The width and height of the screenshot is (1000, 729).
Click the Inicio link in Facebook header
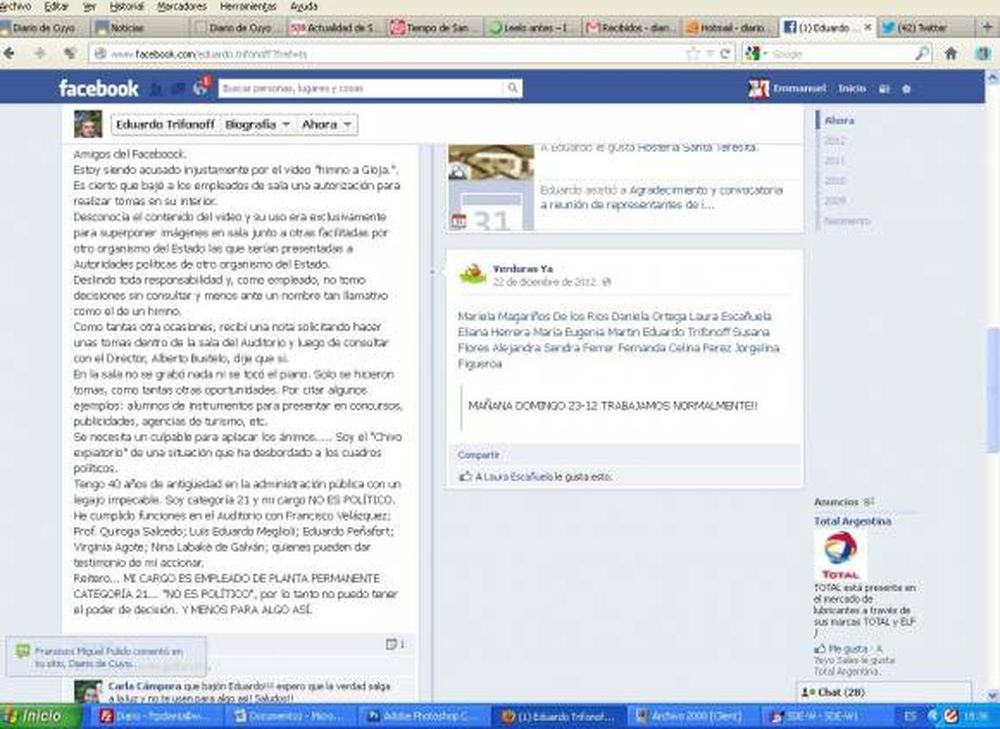[x=852, y=89]
